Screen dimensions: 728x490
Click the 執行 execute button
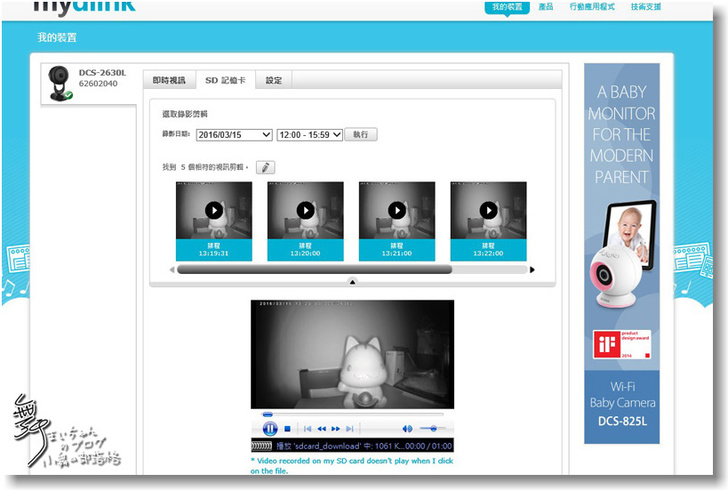coord(361,134)
